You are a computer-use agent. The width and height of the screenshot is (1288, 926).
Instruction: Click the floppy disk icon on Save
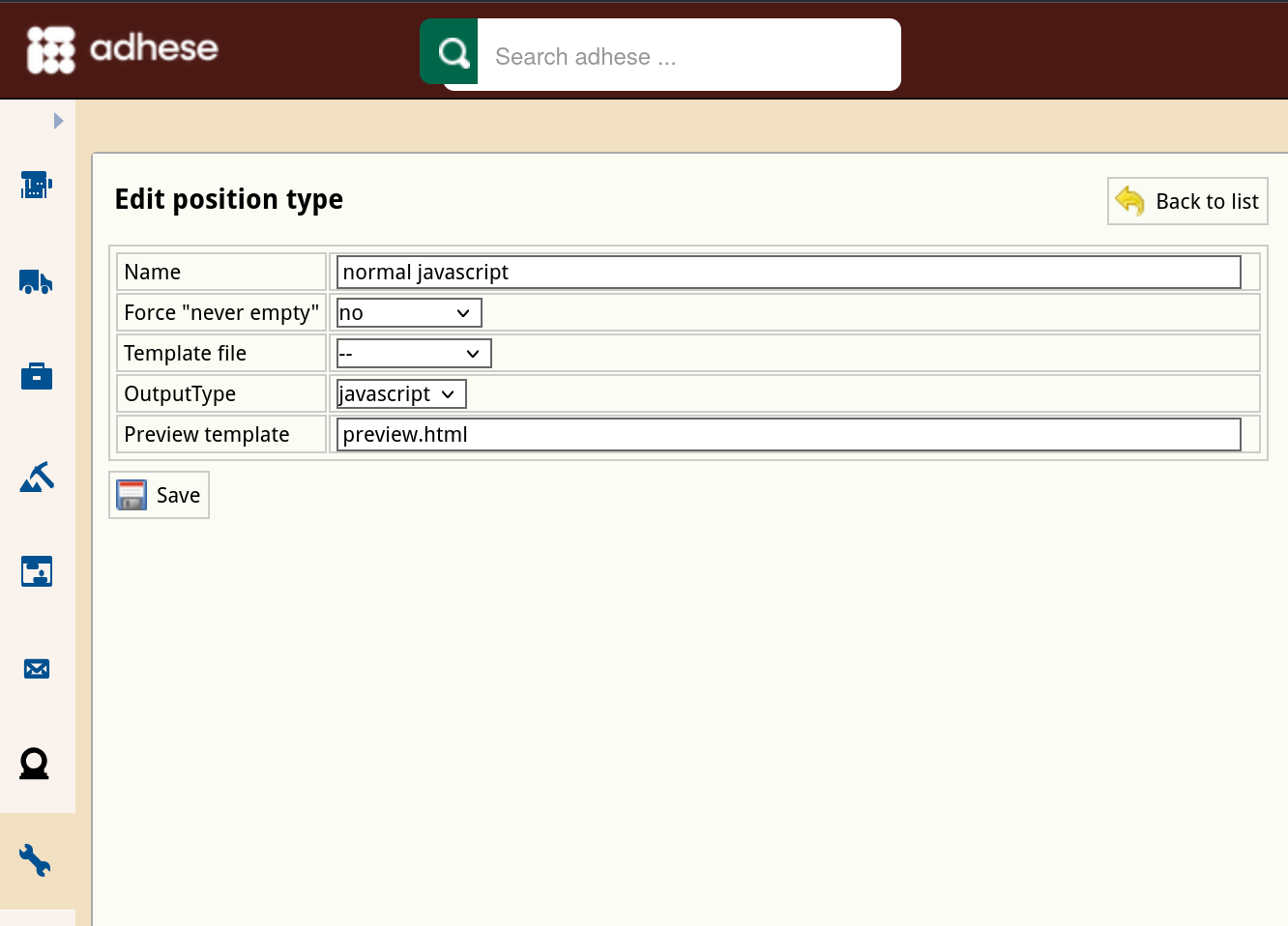pyautogui.click(x=132, y=495)
